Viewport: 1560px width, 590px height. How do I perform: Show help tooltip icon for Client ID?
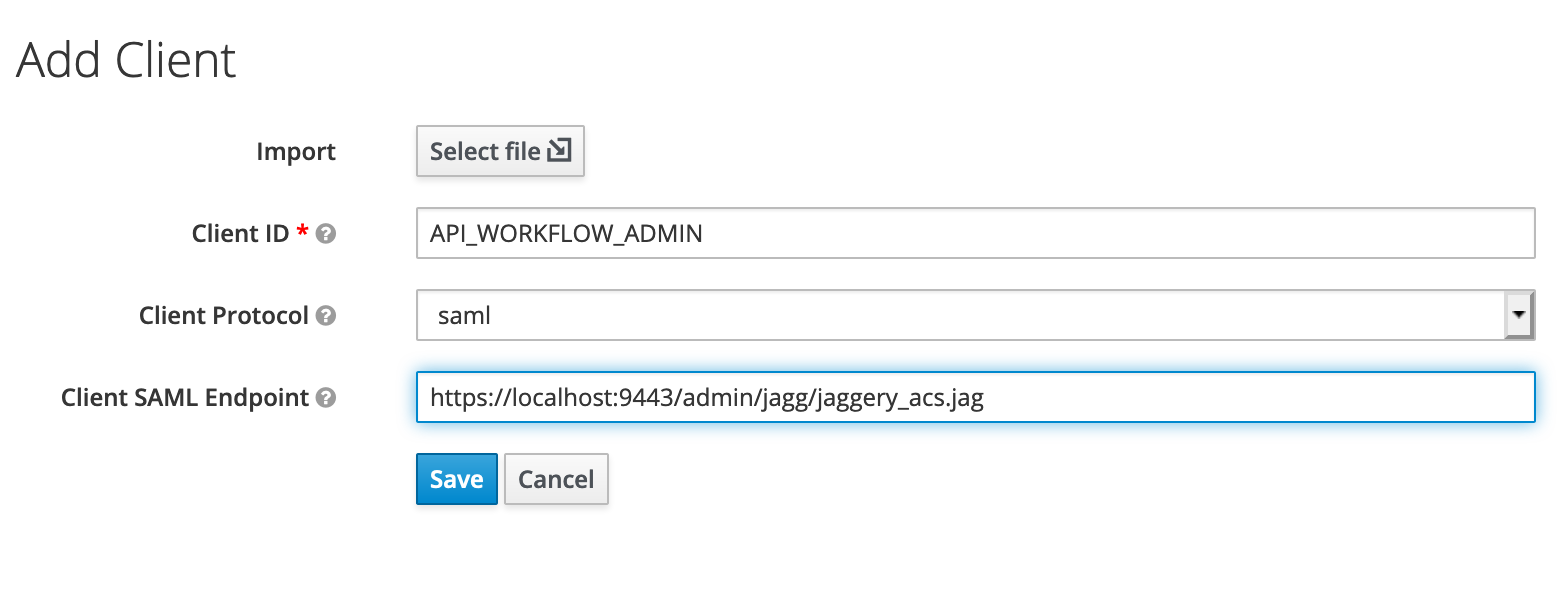click(325, 234)
